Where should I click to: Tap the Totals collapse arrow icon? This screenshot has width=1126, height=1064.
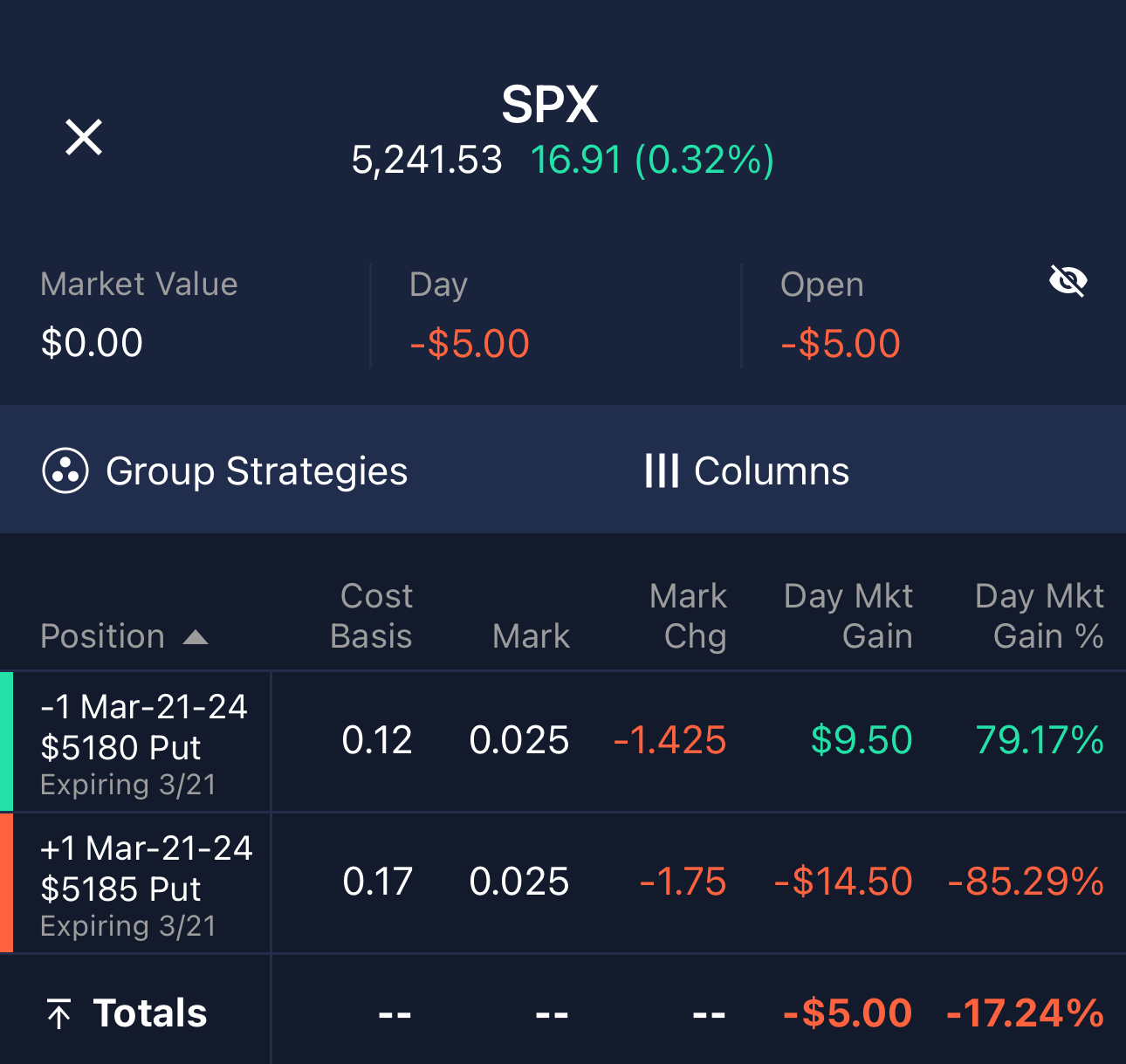tap(58, 1013)
